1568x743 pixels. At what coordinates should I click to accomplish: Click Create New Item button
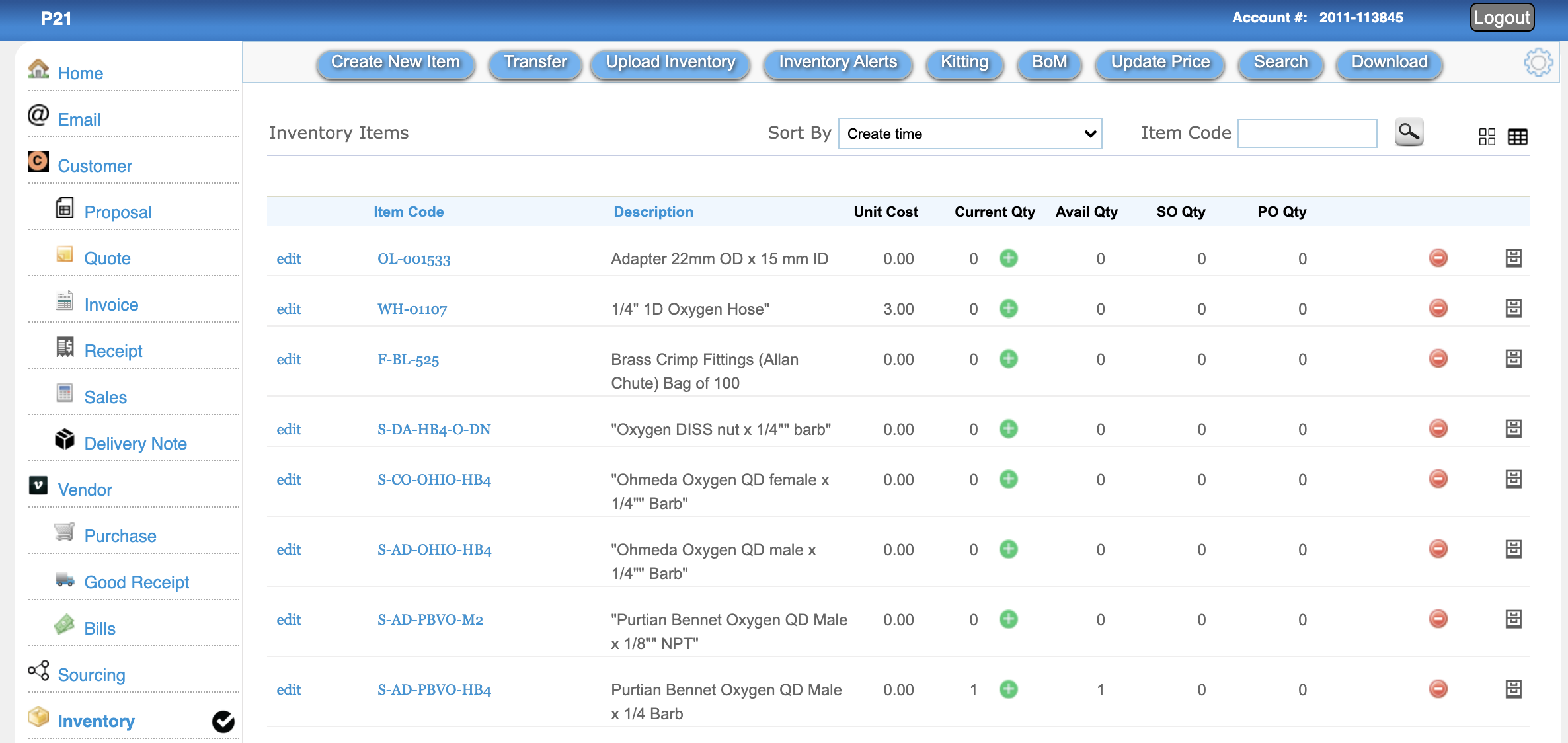[x=395, y=62]
